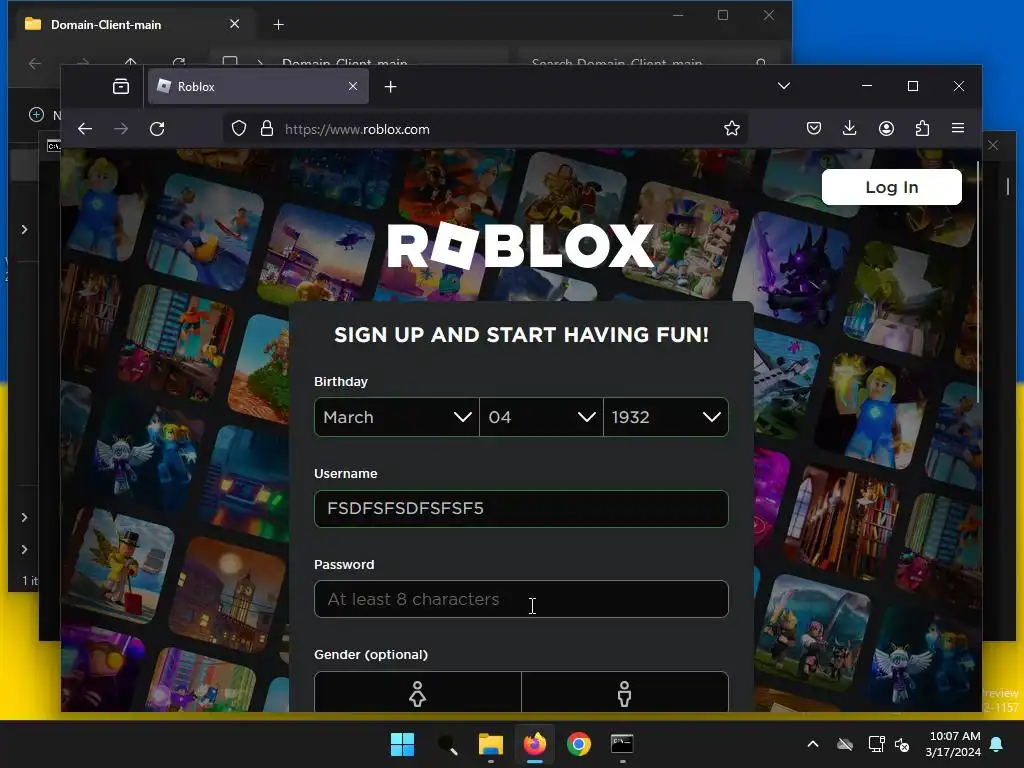Open Firefox downloads panel
Viewport: 1024px width, 768px height.
coord(850,129)
